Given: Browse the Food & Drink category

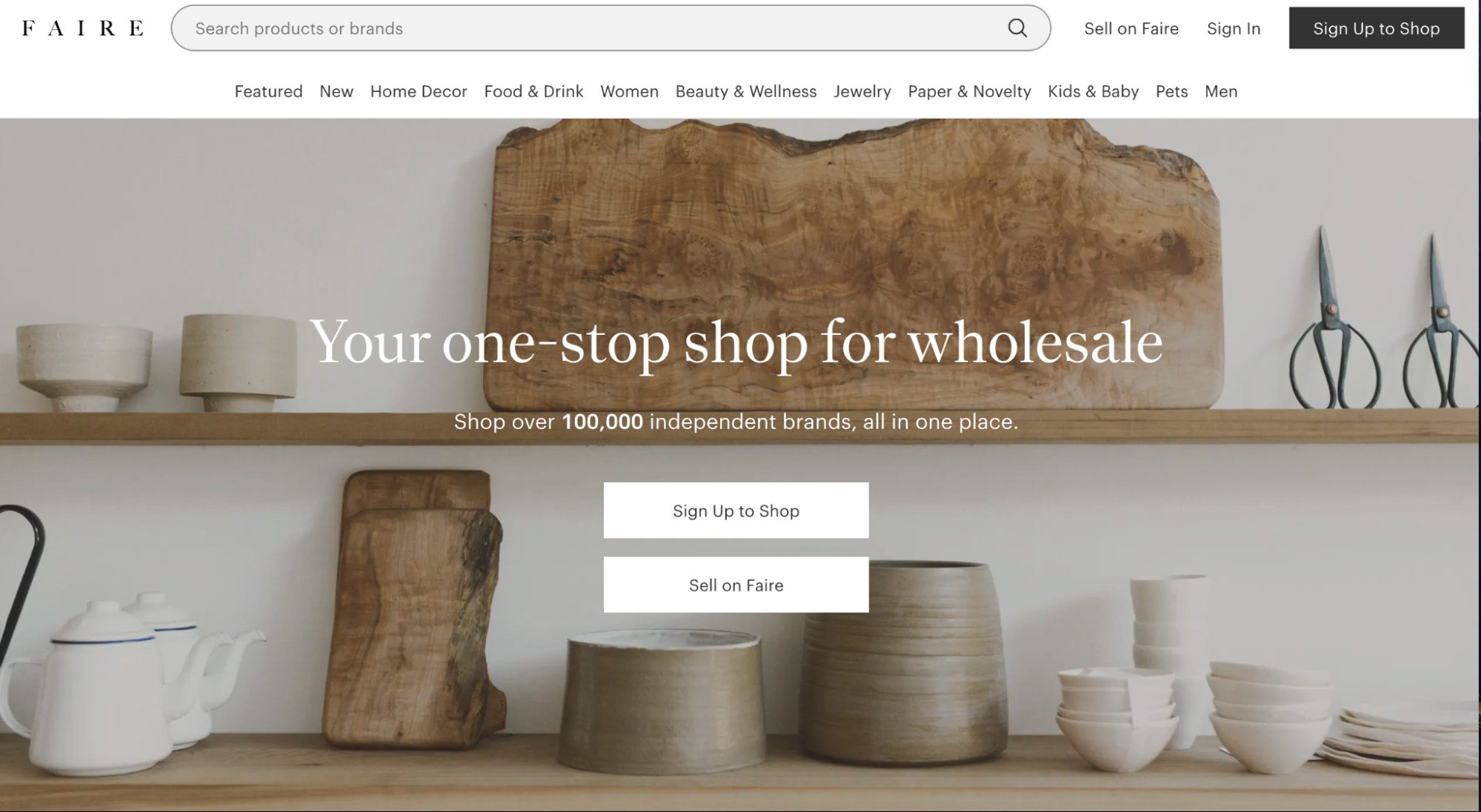Looking at the screenshot, I should [x=533, y=91].
